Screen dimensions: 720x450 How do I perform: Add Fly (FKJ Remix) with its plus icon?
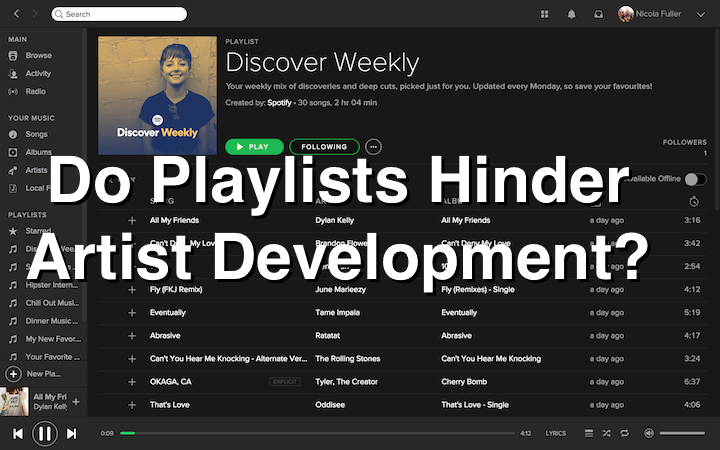132,290
